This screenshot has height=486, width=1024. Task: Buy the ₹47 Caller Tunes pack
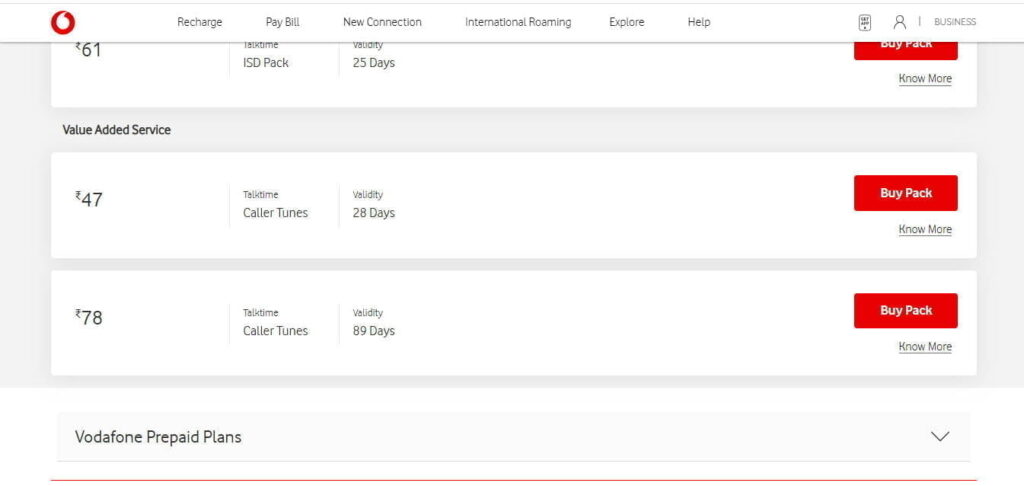(x=906, y=193)
